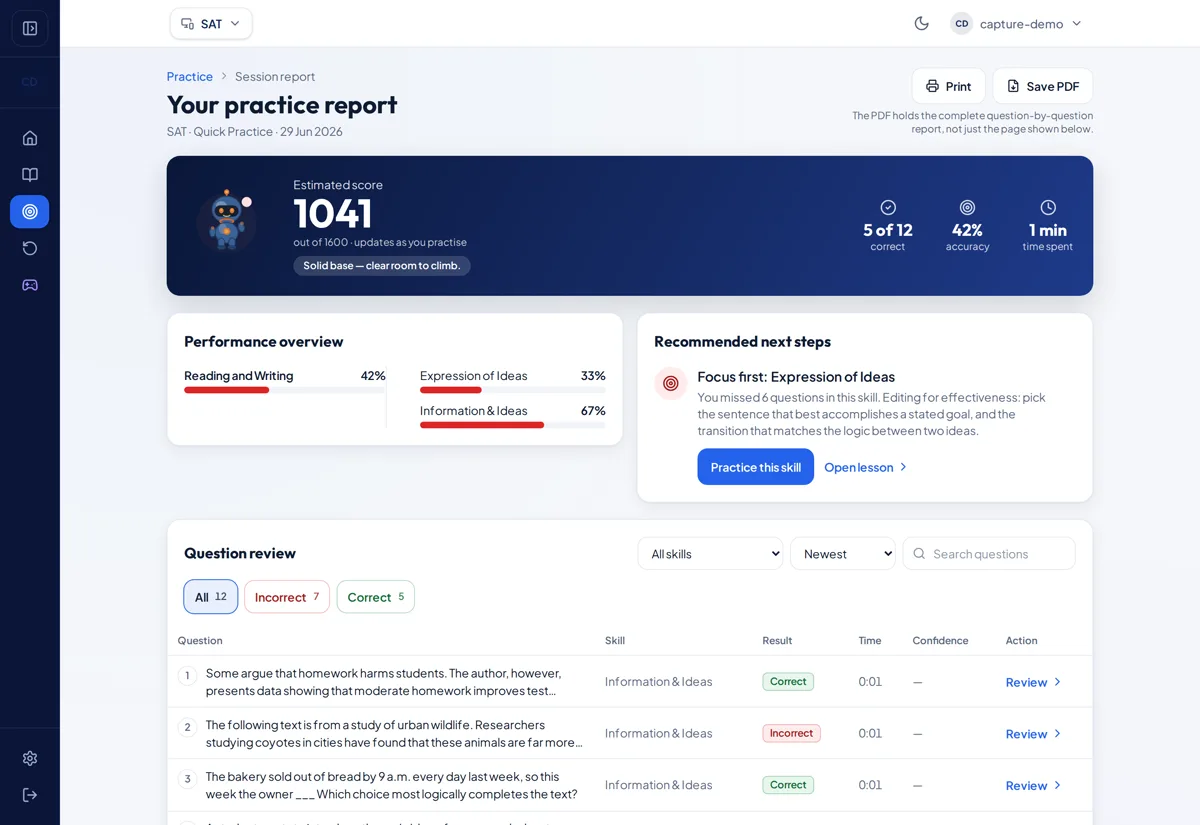Click the Practice this skill button
Screen dimensions: 1200x825
(756, 467)
